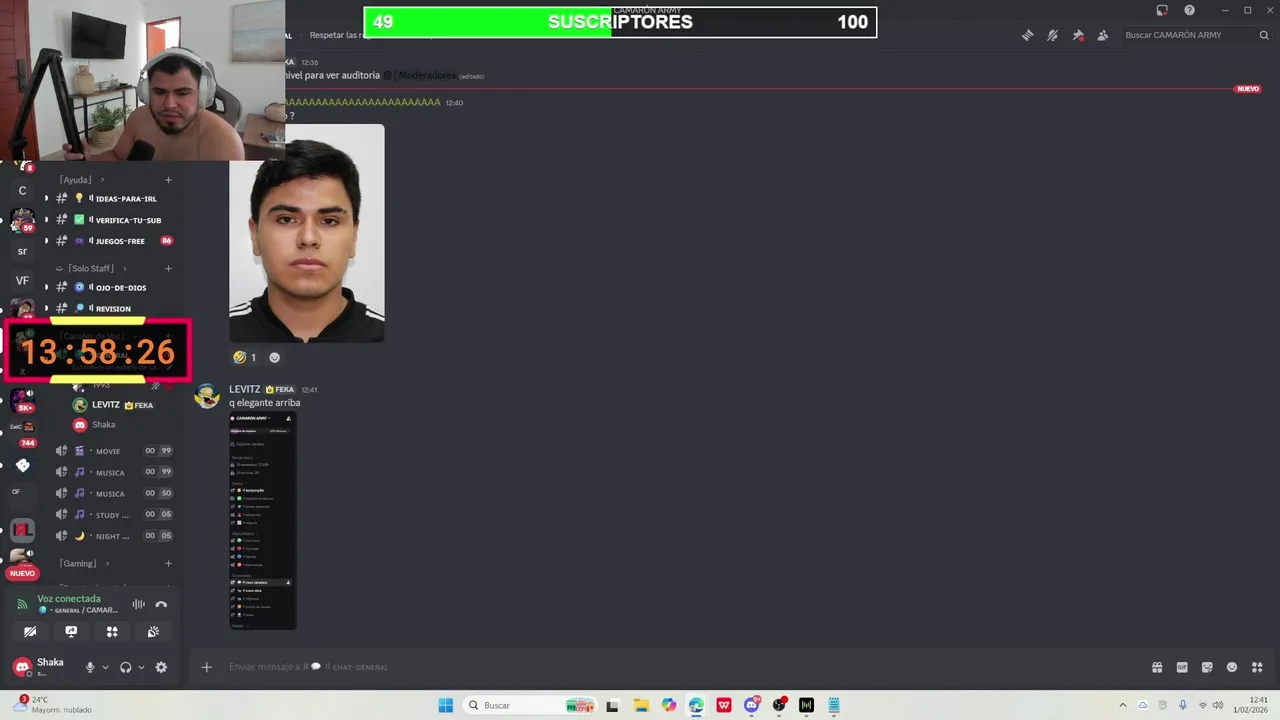Click Voz conectada status text
Screen dimensions: 1280x720
coord(69,599)
